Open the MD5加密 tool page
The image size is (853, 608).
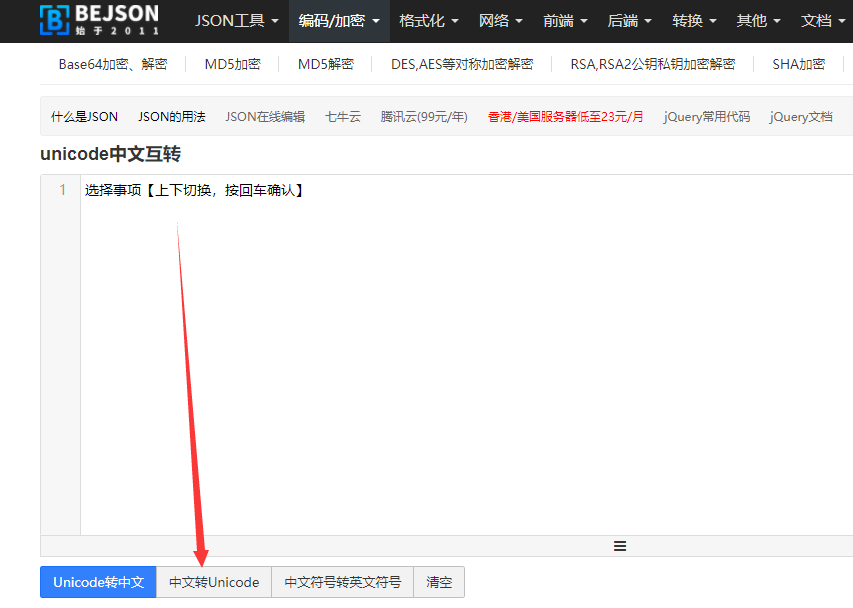[232, 63]
